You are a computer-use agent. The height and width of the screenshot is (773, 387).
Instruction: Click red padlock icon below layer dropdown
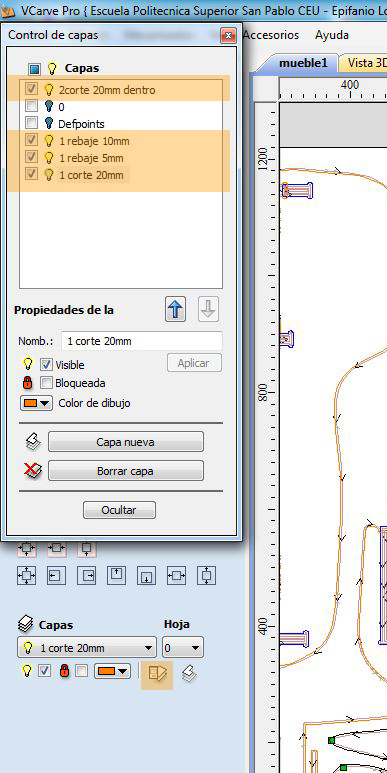coord(65,671)
